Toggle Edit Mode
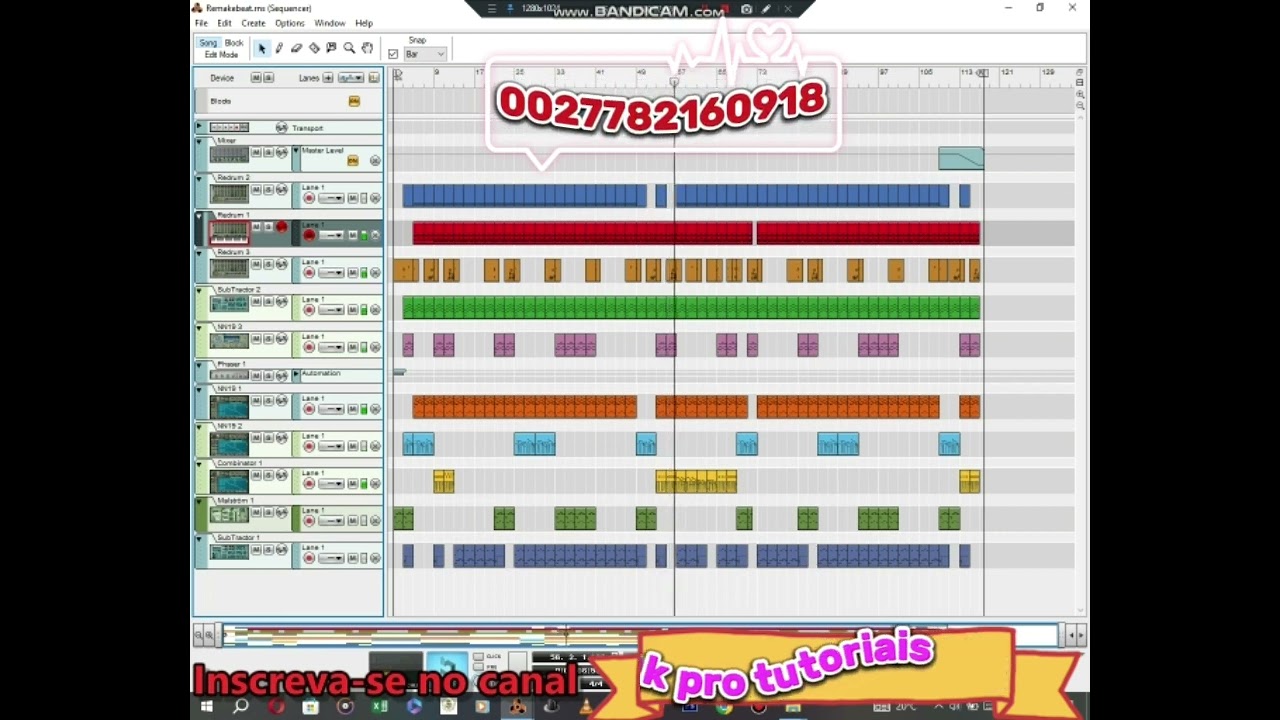Image resolution: width=1280 pixels, height=720 pixels. tap(221, 55)
